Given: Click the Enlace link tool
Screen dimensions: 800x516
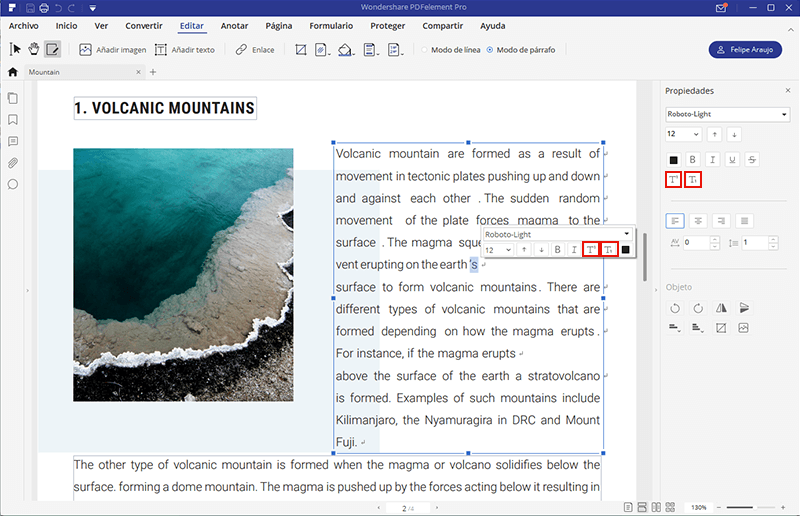Looking at the screenshot, I should 255,50.
